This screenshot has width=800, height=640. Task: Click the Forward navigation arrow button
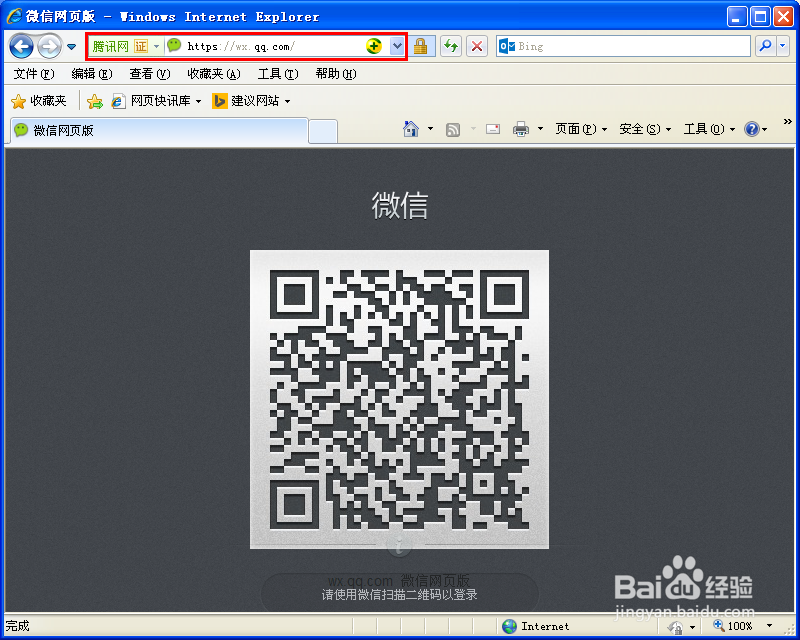tap(49, 47)
